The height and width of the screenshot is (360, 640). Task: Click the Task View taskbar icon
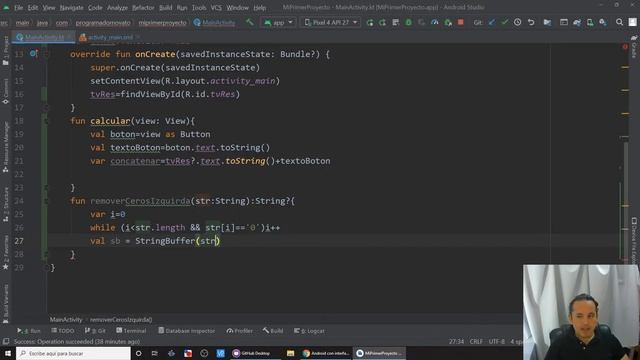(x=155, y=353)
